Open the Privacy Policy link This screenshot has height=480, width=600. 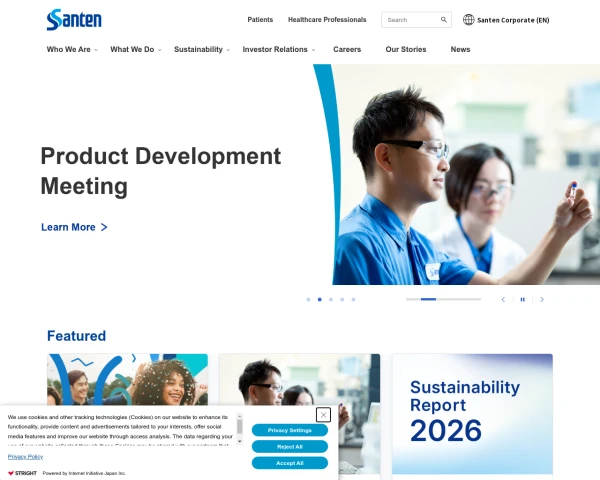(x=25, y=457)
